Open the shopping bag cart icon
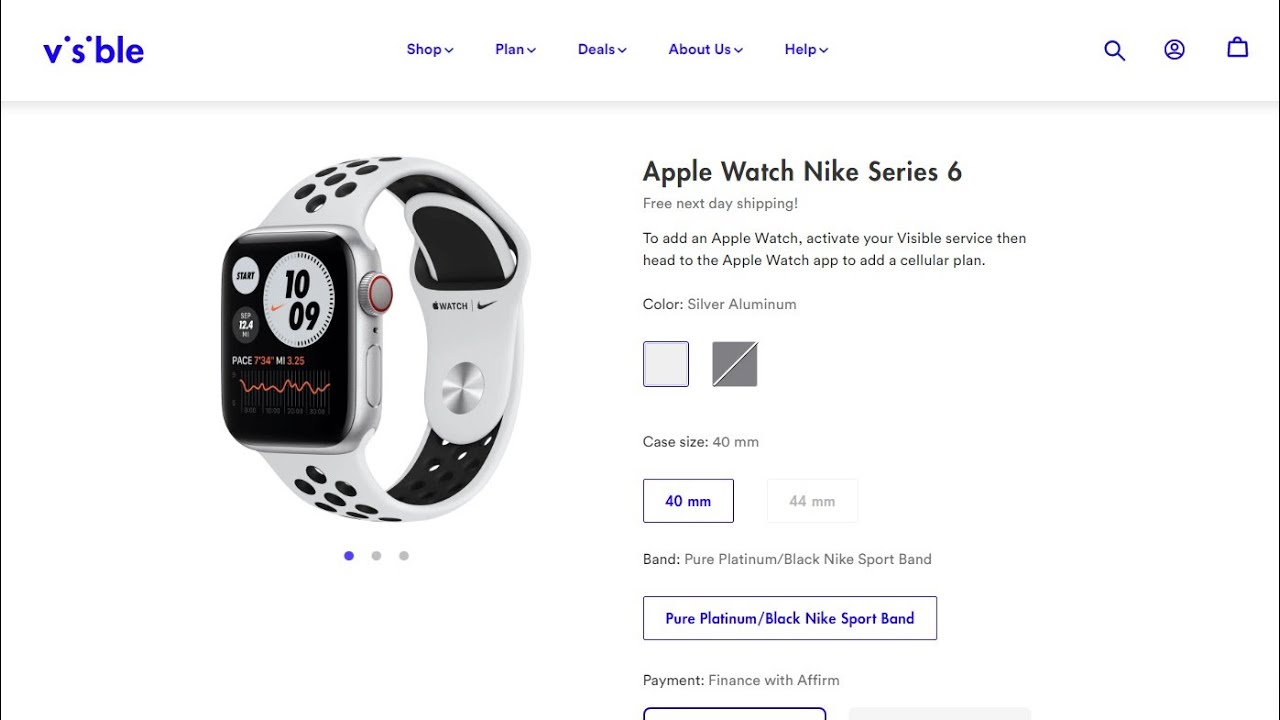The height and width of the screenshot is (720, 1280). (1237, 47)
